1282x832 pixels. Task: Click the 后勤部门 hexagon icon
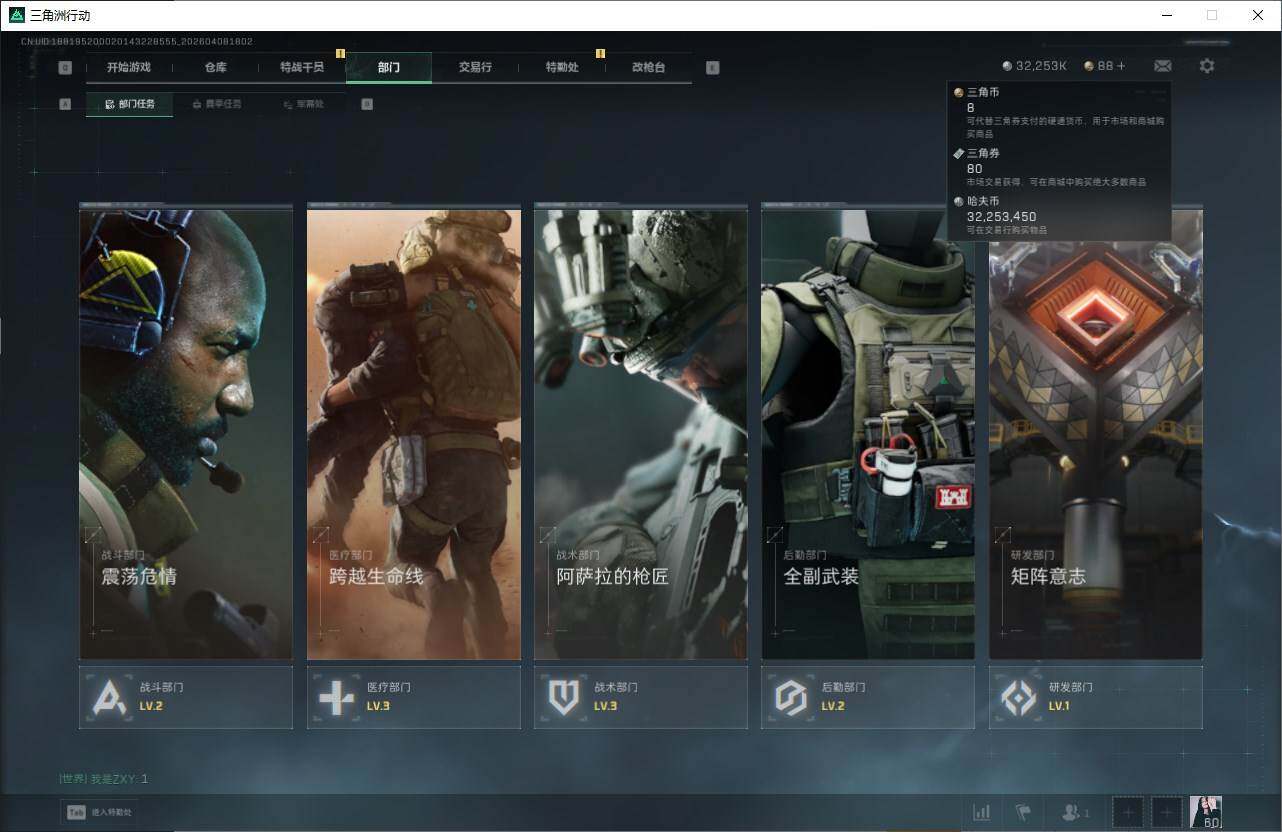click(791, 697)
